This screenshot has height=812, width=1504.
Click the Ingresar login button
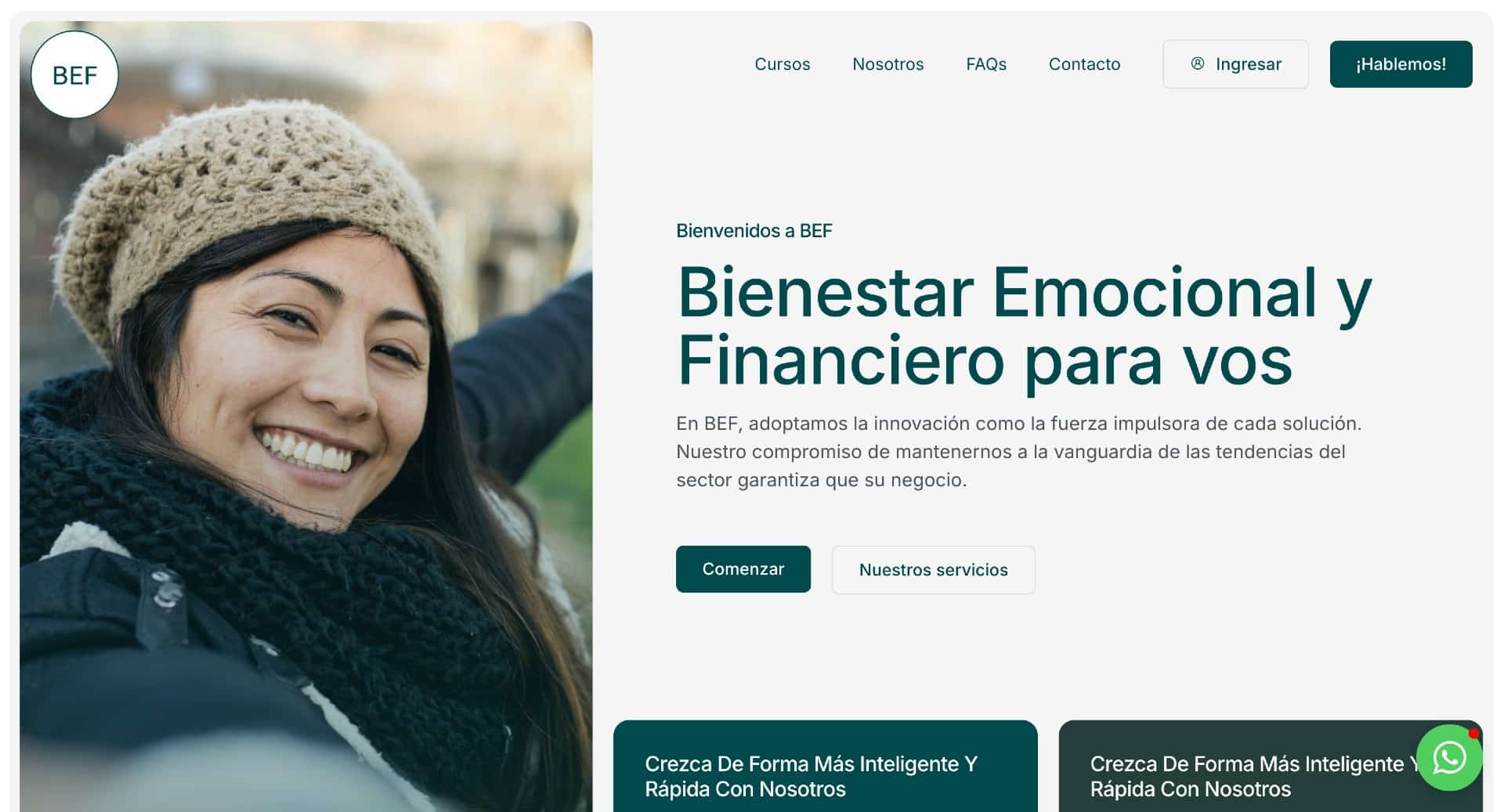point(1235,64)
